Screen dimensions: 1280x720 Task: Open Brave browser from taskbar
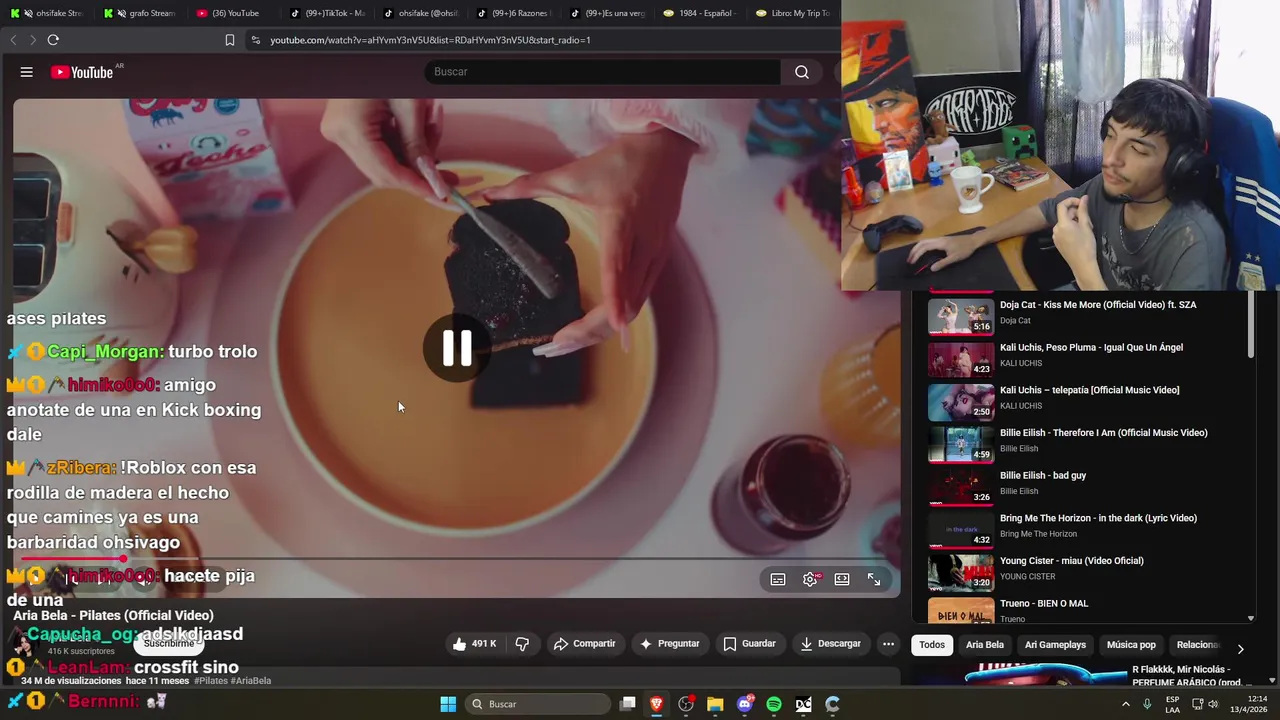657,704
